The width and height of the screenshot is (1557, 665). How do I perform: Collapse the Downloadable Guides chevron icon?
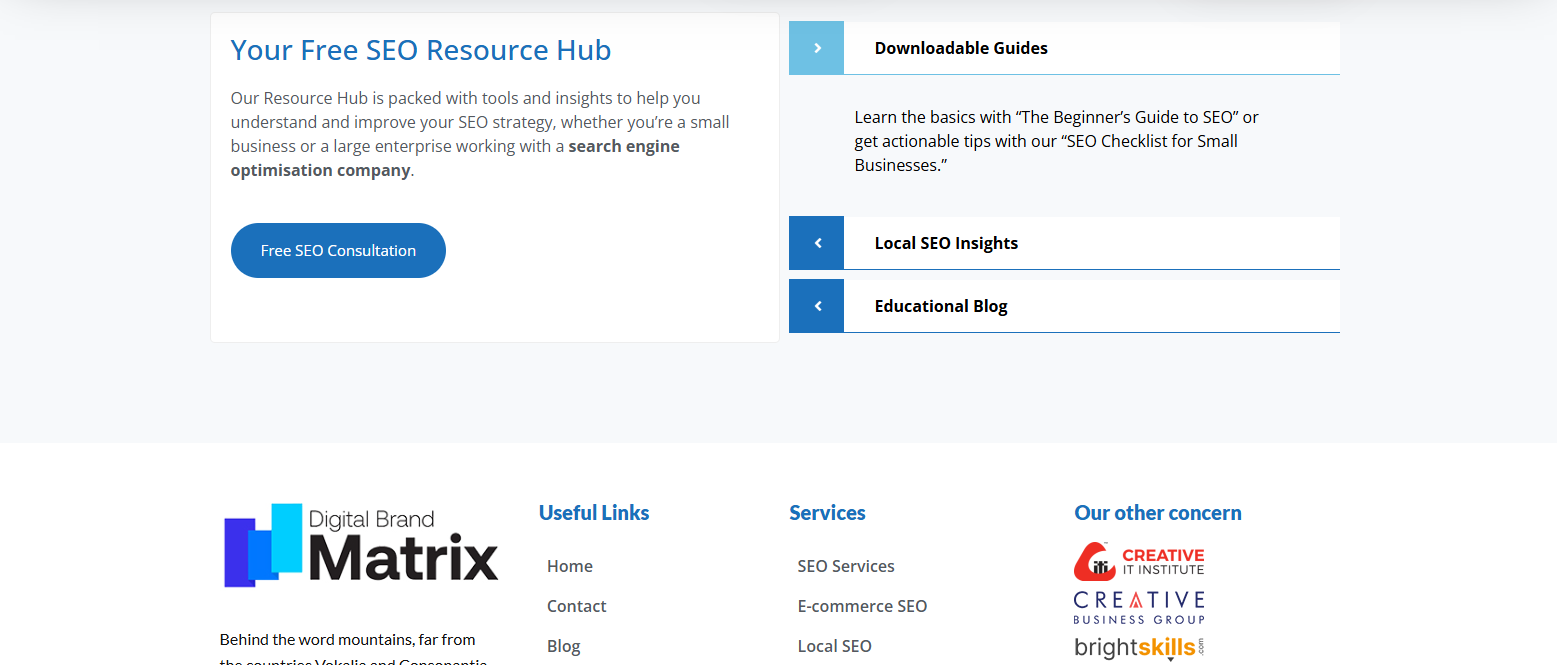click(x=817, y=48)
